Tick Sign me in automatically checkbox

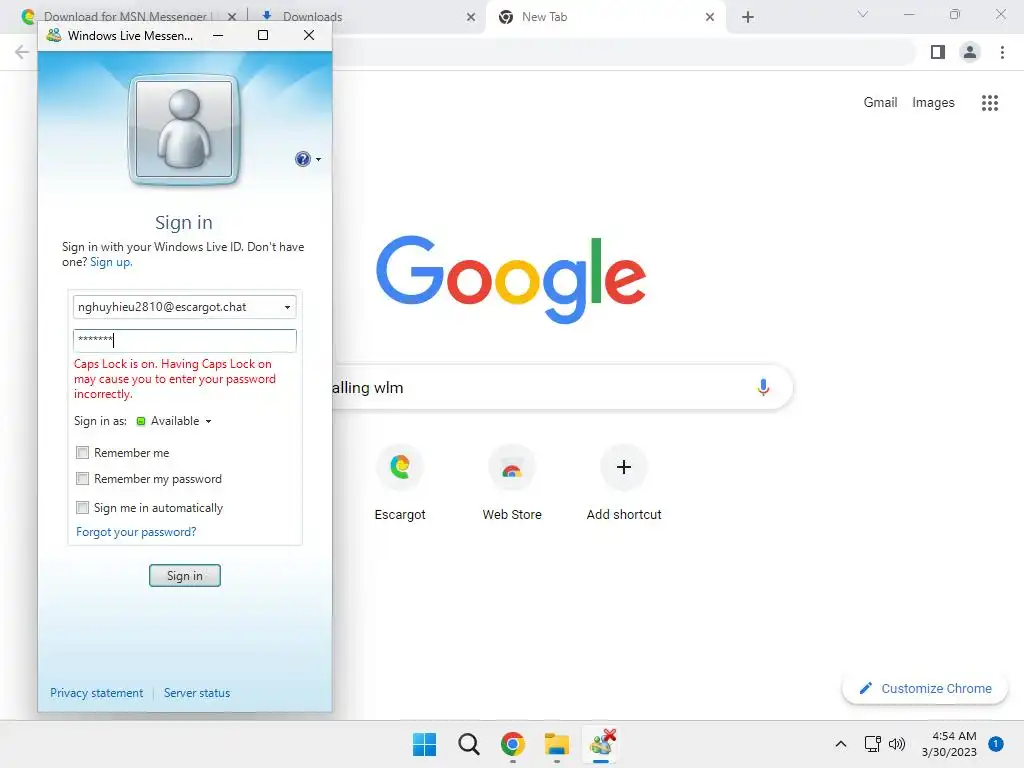point(82,507)
